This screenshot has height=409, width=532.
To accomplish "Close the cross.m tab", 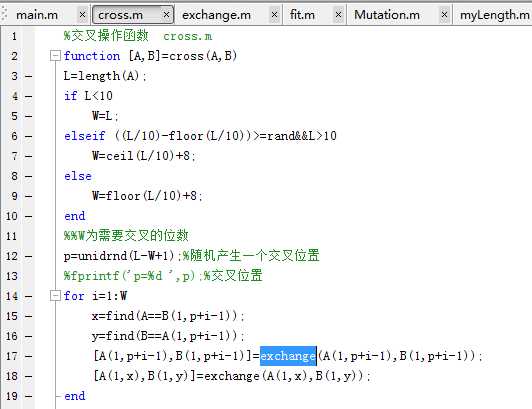I will (x=166, y=15).
